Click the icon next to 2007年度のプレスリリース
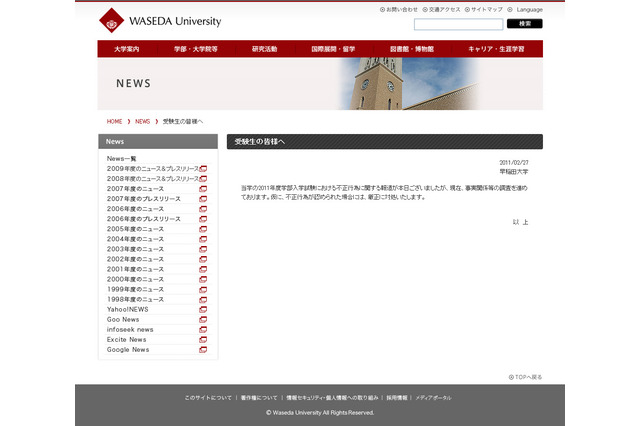The width and height of the screenshot is (640, 426). (x=203, y=199)
